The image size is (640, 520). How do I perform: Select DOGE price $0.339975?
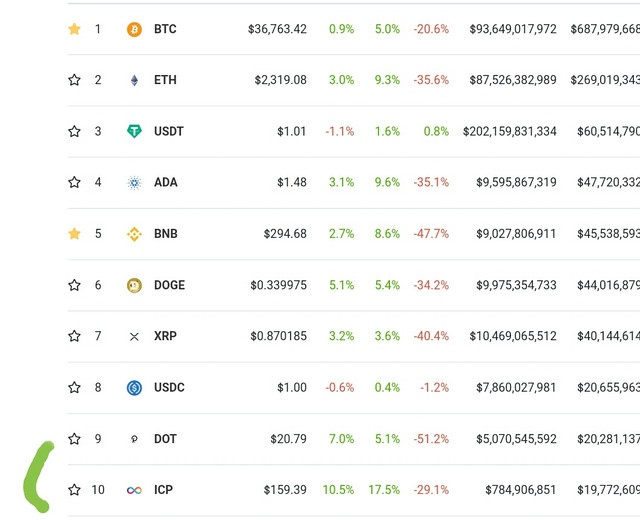click(278, 285)
